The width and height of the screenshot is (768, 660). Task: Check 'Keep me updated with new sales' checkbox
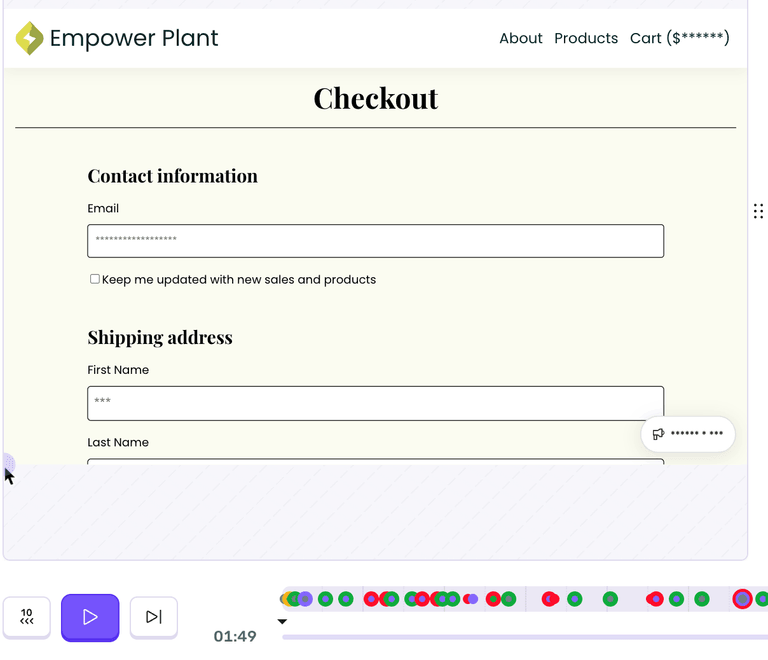(x=95, y=279)
